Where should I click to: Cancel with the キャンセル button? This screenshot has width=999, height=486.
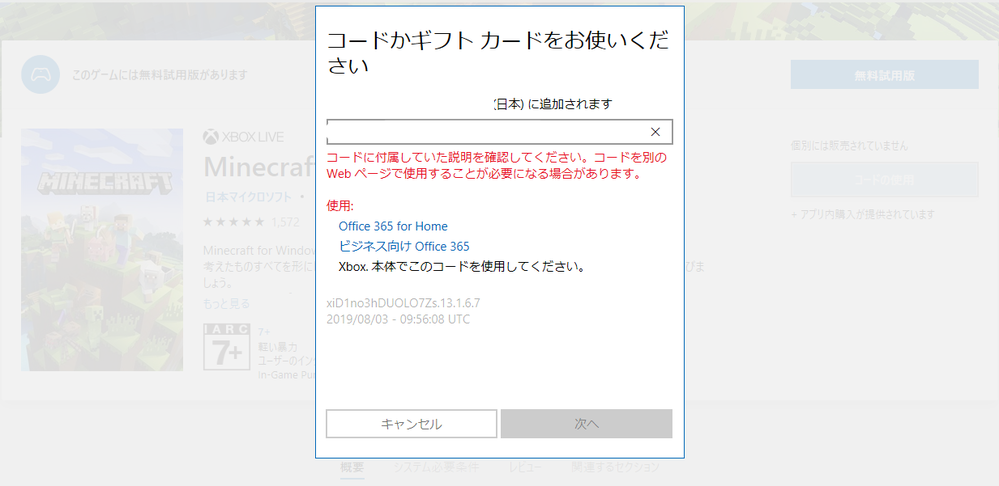(x=412, y=424)
